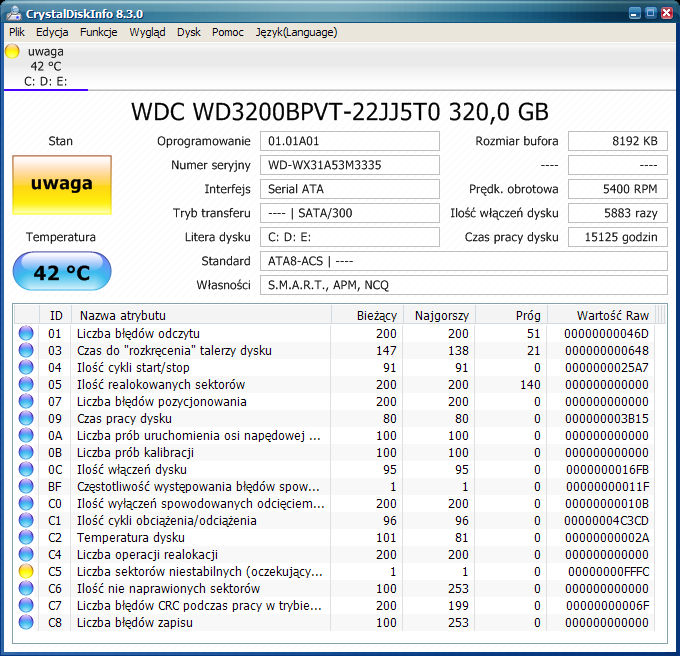
Task: Open the Pomoc menu
Action: 228,33
